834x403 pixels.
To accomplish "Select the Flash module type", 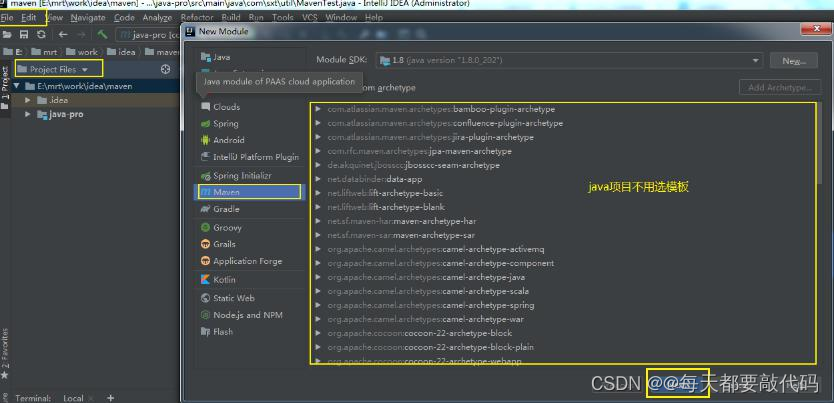I will click(x=216, y=332).
